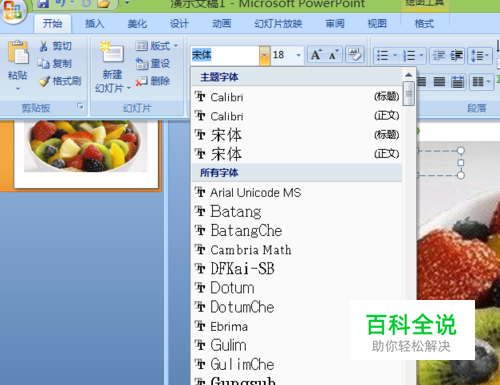
Task: Expand the Paste (粘贴) options arrow
Action: coord(18,89)
